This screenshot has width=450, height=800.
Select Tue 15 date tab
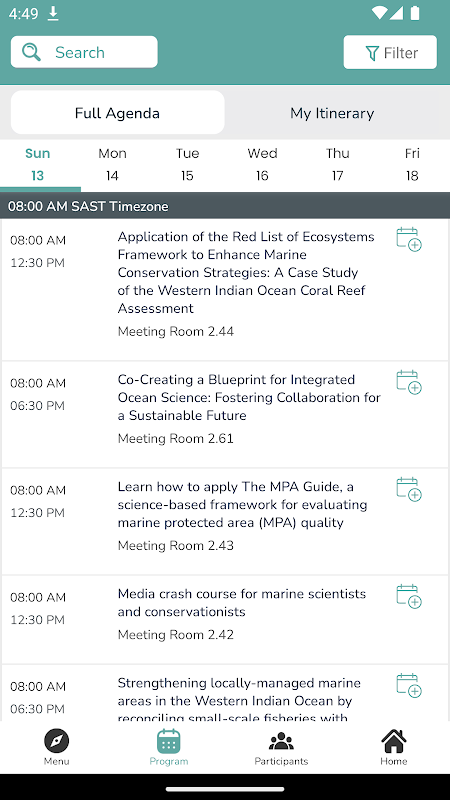[x=187, y=165]
